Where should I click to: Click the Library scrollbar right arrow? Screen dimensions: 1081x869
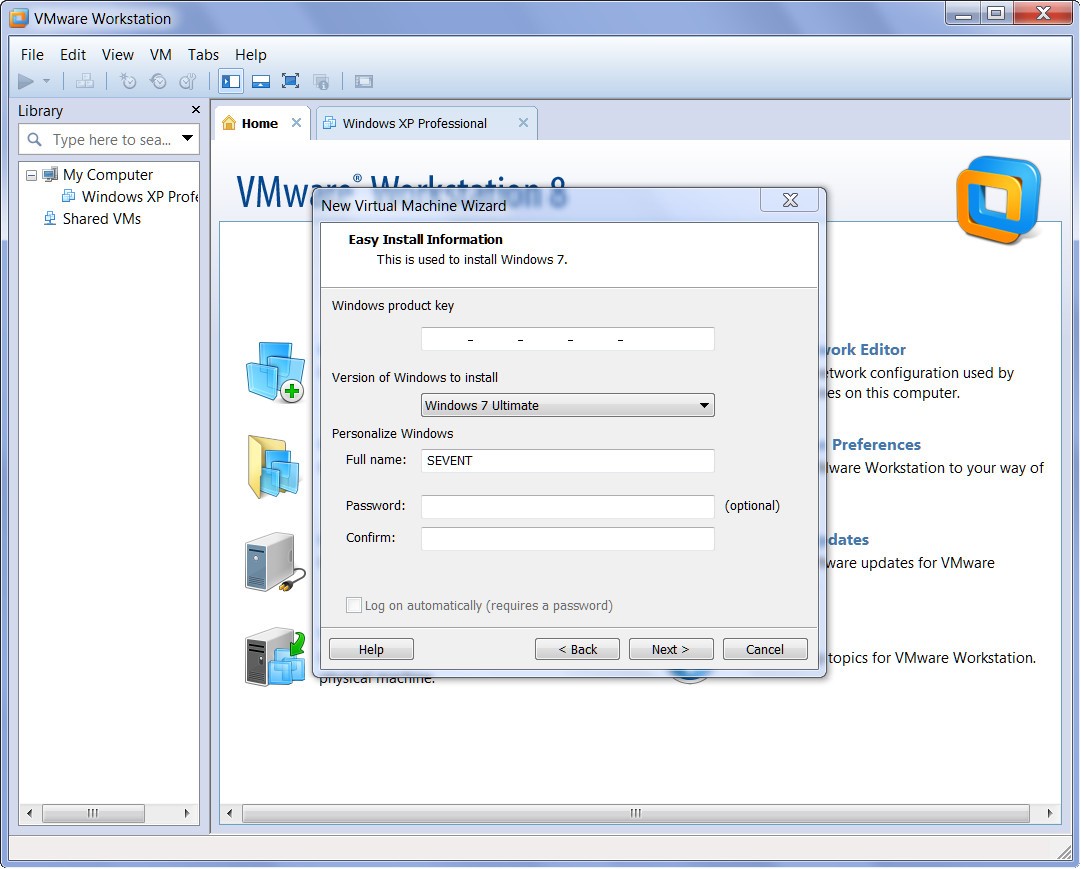(x=187, y=813)
